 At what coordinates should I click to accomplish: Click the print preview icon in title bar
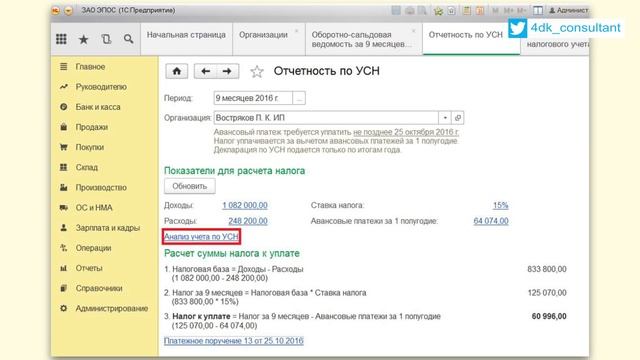422,11
